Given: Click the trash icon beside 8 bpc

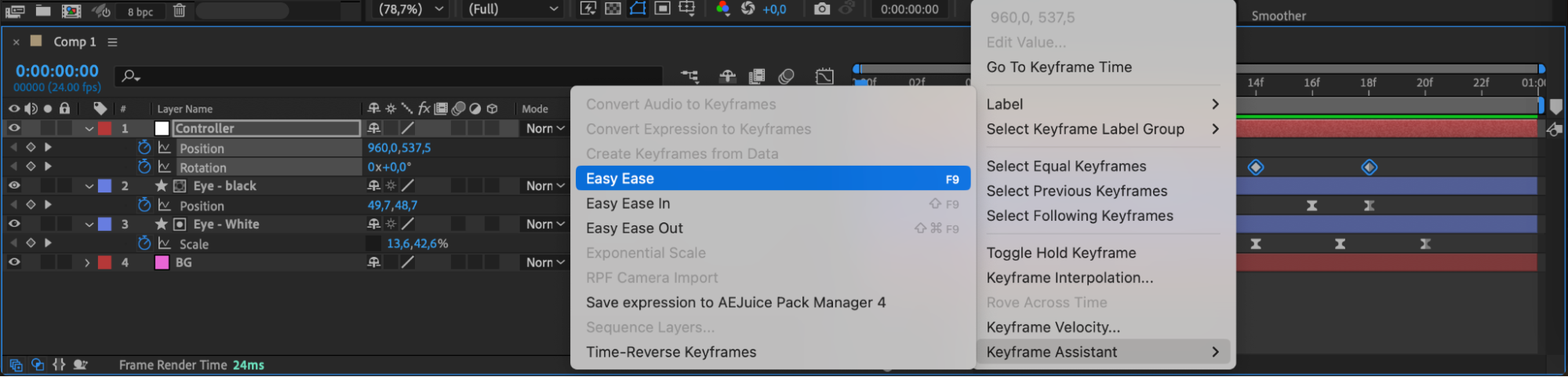Looking at the screenshot, I should 179,10.
